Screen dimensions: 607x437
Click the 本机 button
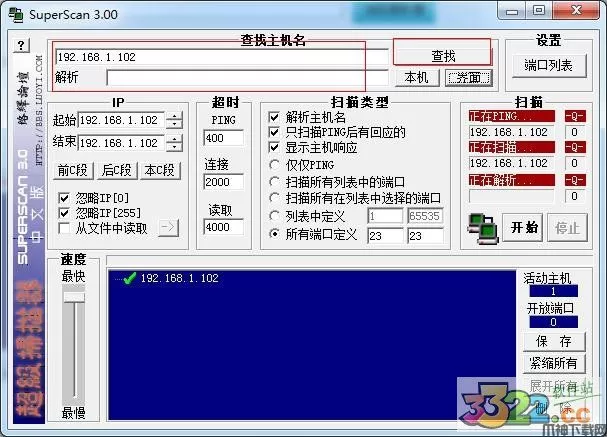pos(417,77)
